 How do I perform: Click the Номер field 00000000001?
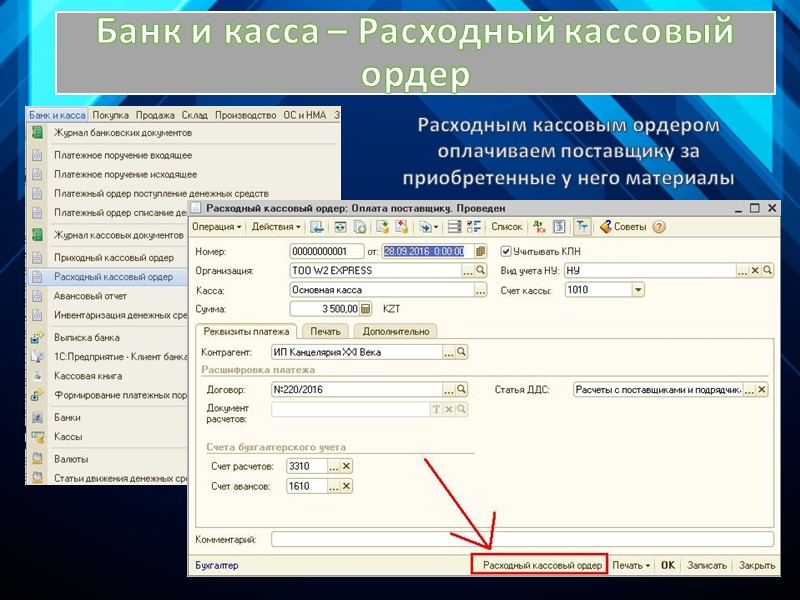point(327,251)
